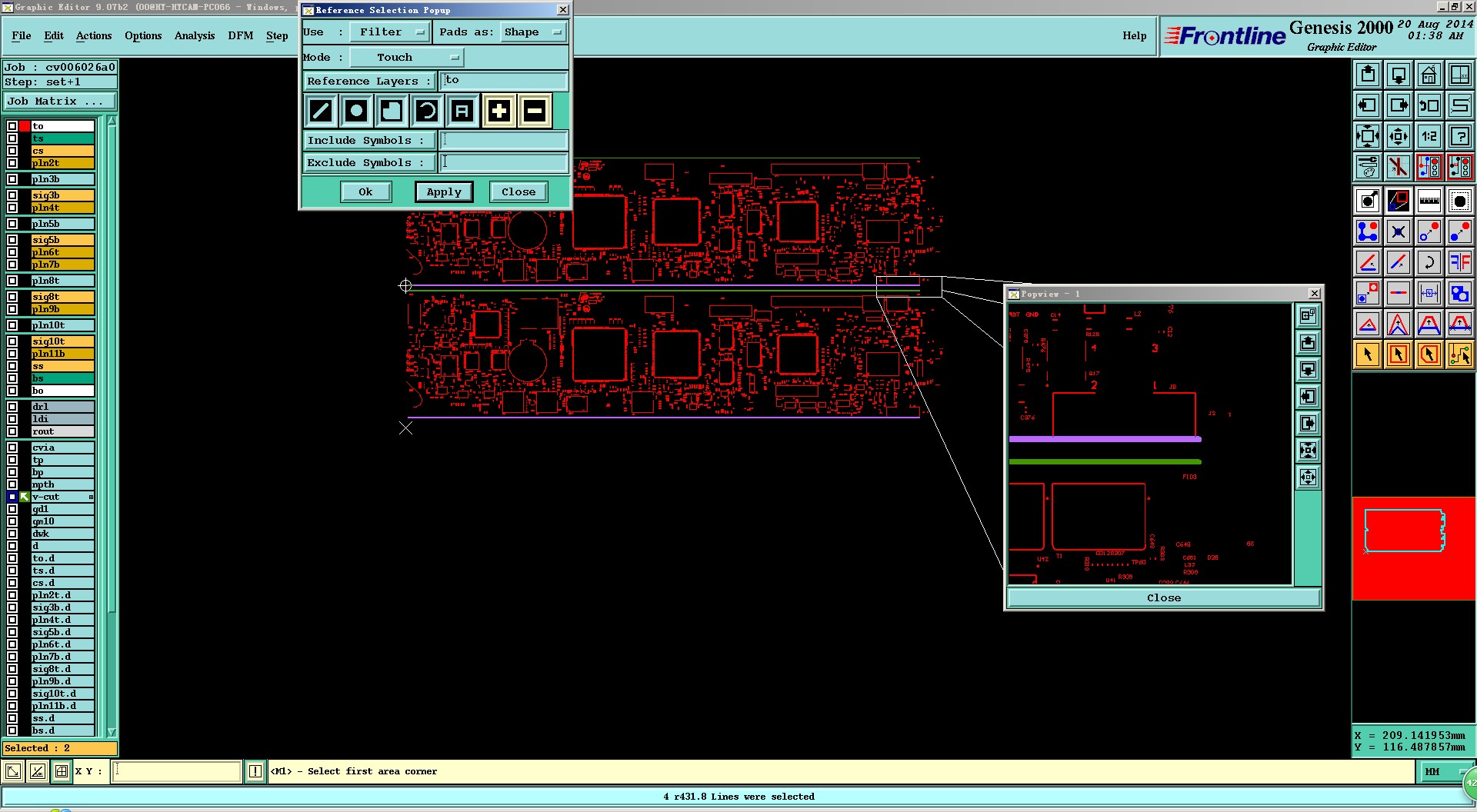This screenshot has height=812, width=1477.
Task: Toggle the checkbox for layer 'gm10'
Action: [x=12, y=521]
